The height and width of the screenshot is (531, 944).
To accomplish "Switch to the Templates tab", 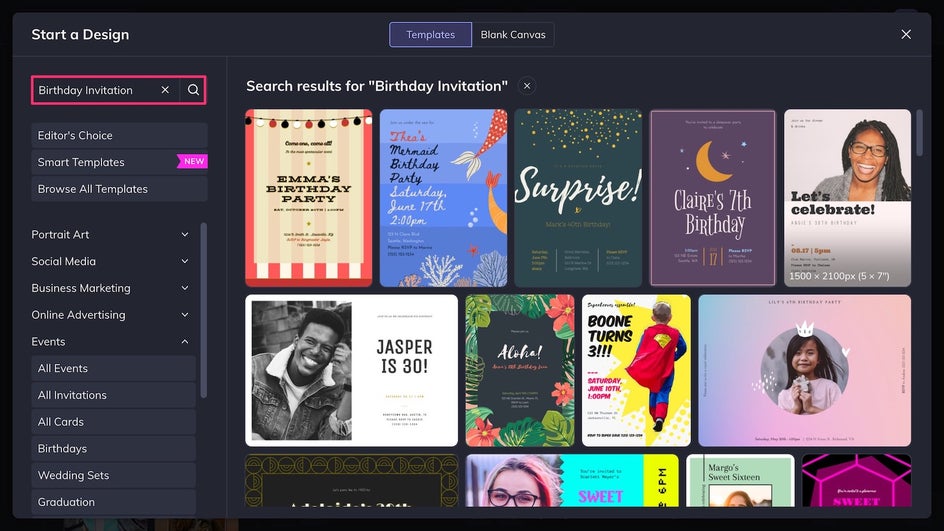I will (430, 34).
